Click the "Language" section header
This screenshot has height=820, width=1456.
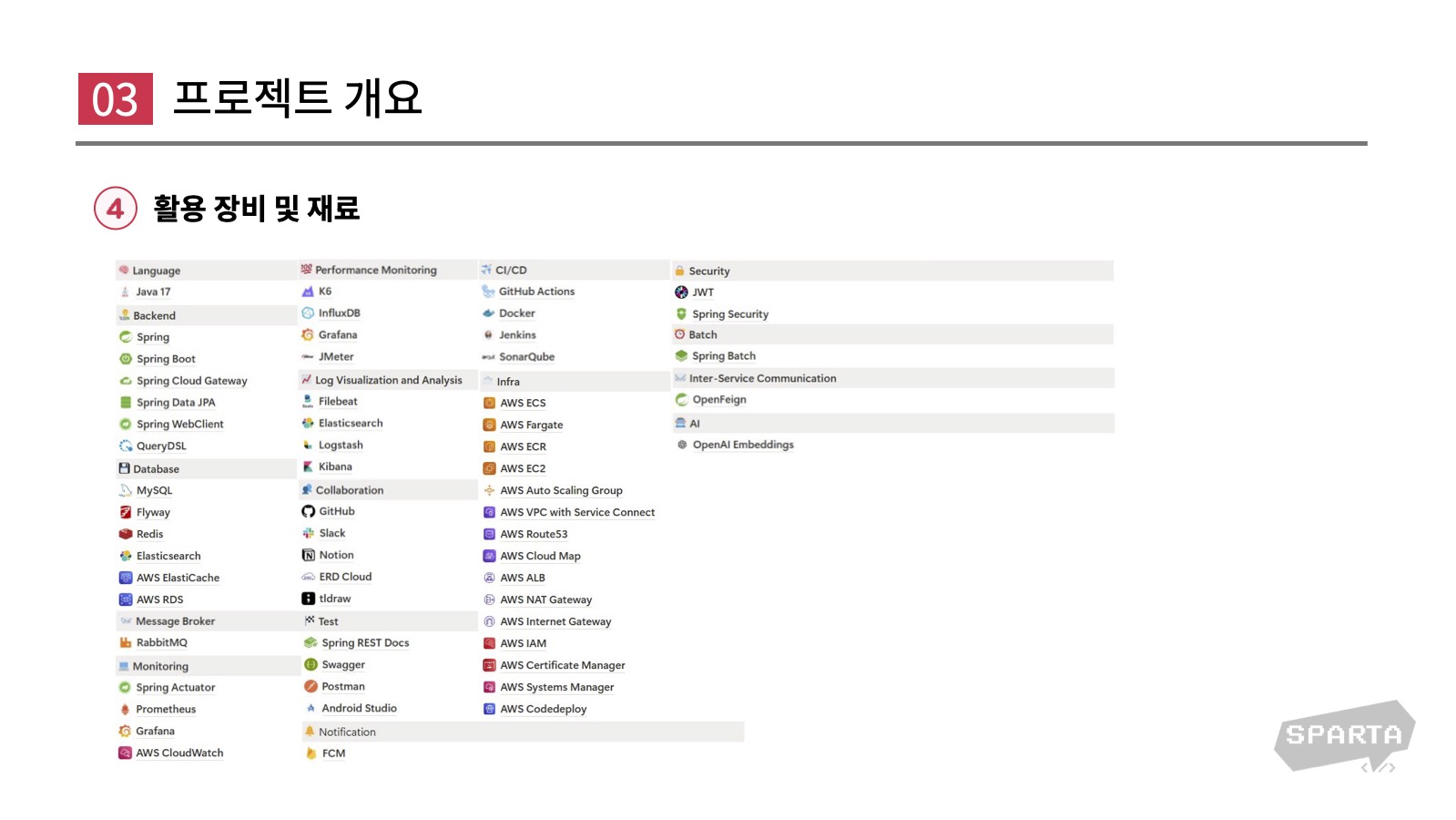[207, 271]
